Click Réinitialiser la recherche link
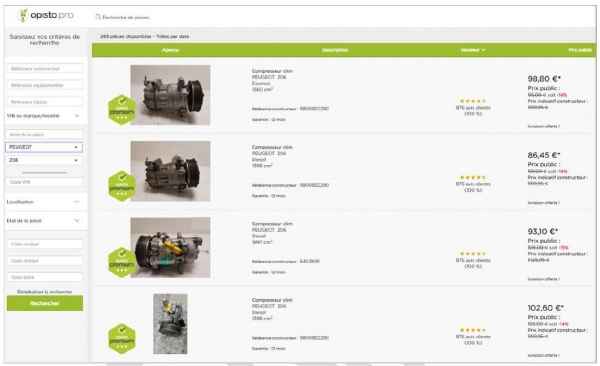Image resolution: width=600 pixels, height=366 pixels. [x=44, y=292]
